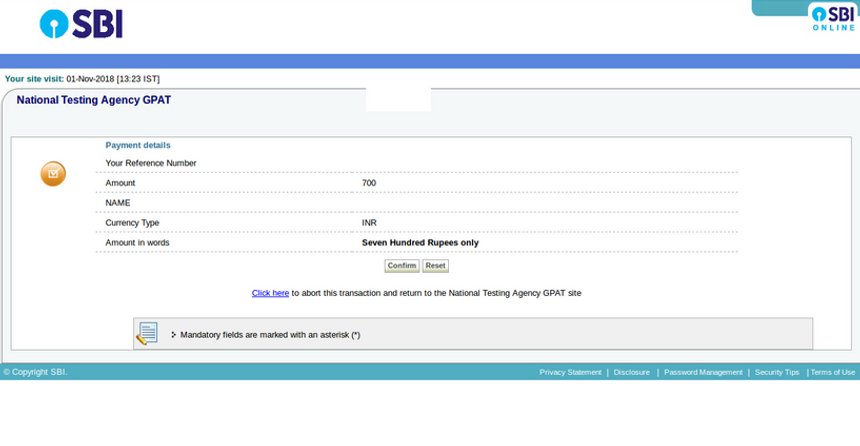The width and height of the screenshot is (860, 446).
Task: Click the SBI logo at top left
Action: click(81, 24)
